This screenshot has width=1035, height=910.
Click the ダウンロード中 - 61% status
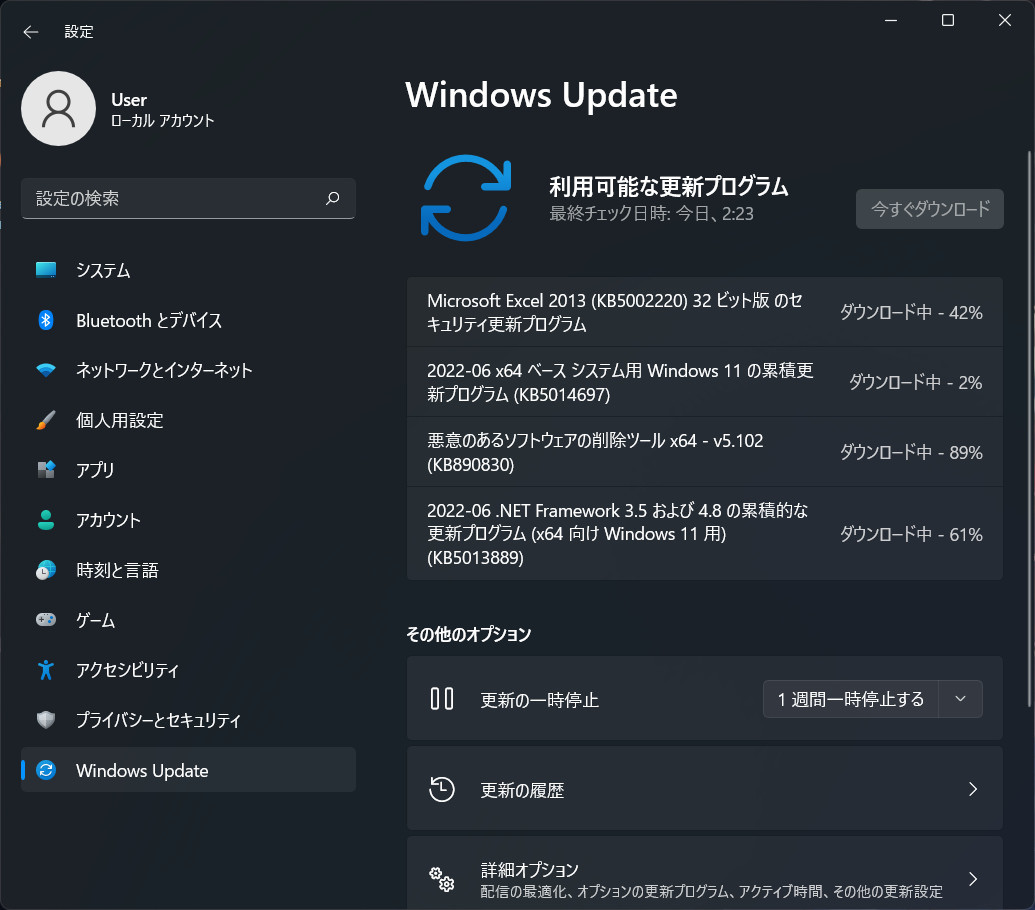click(x=911, y=534)
